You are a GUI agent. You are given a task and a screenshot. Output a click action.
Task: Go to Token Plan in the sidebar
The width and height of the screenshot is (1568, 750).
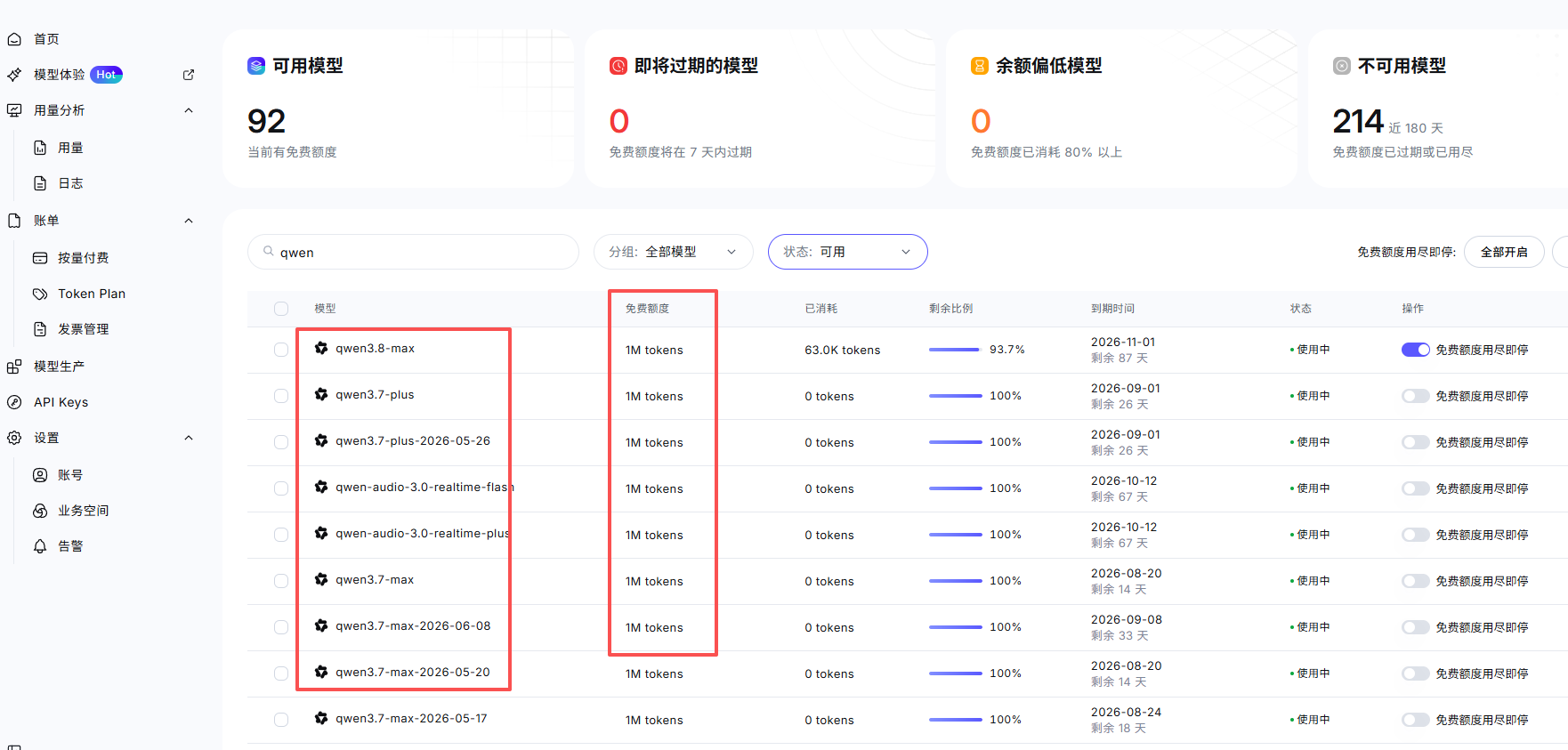coord(92,294)
